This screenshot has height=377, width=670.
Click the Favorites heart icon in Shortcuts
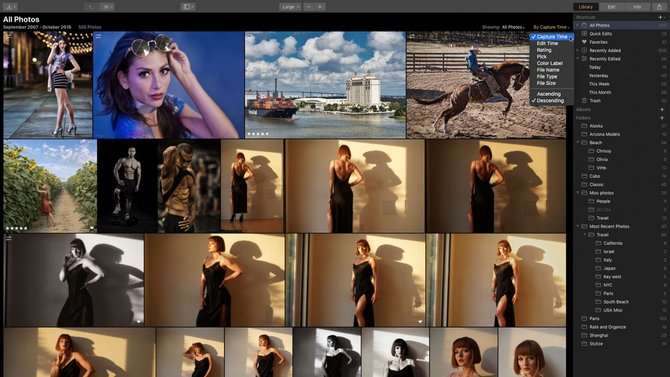584,42
